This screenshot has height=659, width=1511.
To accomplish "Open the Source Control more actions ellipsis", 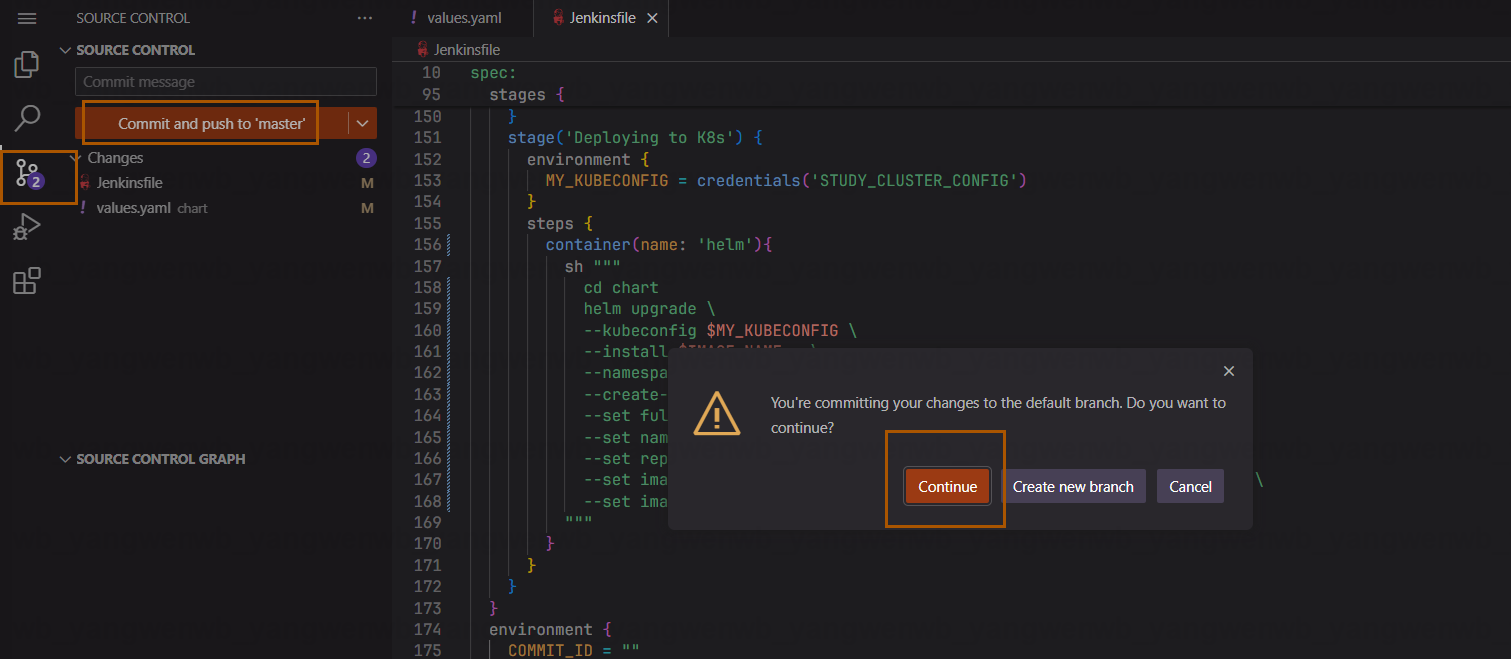I will tap(364, 18).
